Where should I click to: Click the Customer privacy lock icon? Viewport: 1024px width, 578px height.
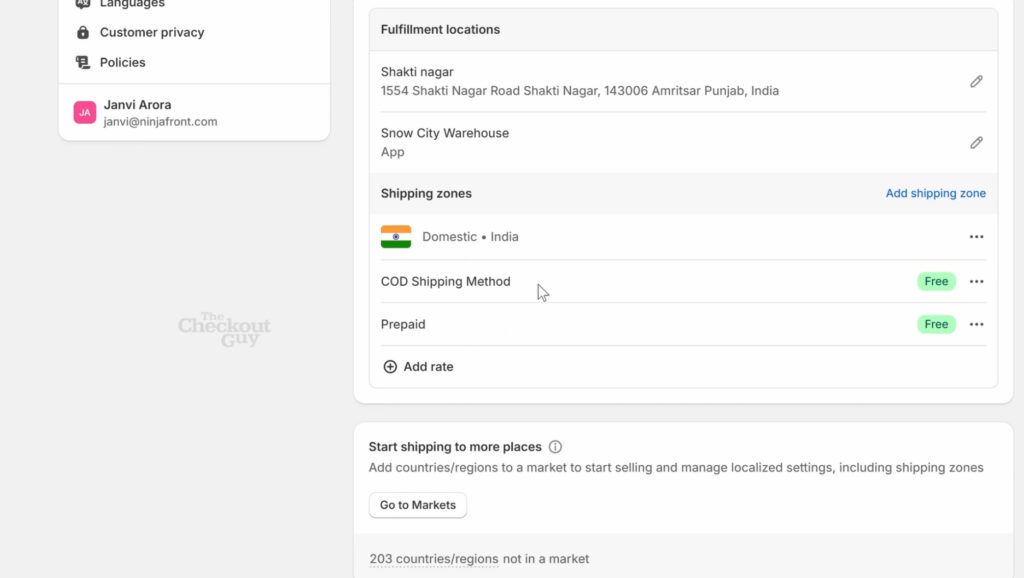click(x=82, y=32)
